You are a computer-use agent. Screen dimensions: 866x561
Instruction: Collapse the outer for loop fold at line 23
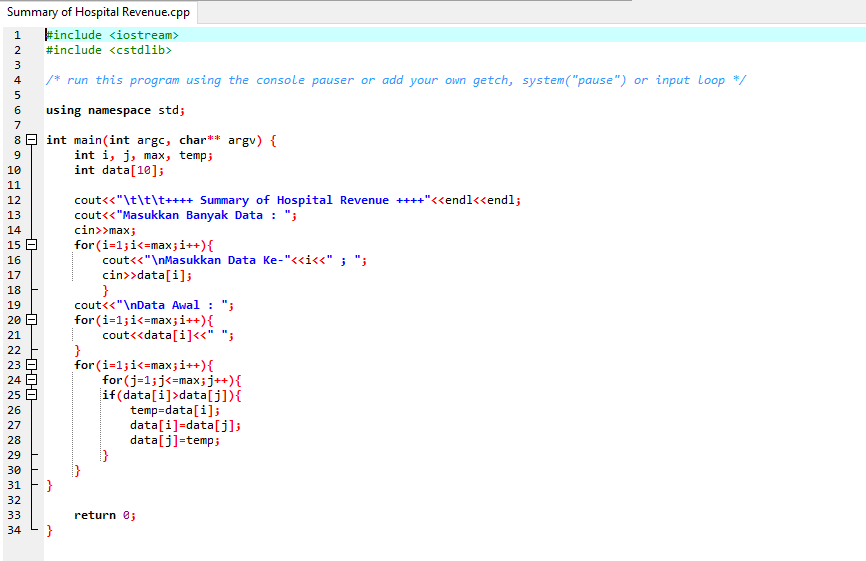[32, 365]
